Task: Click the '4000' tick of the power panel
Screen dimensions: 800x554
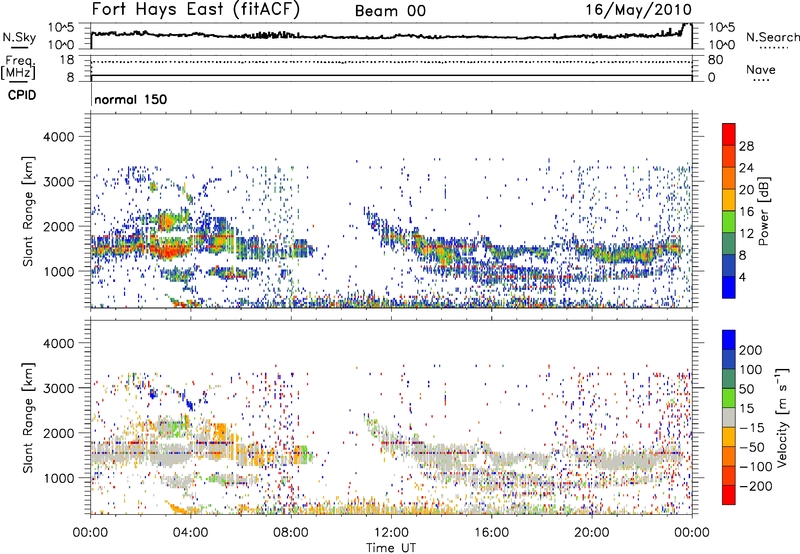Action: (58, 137)
